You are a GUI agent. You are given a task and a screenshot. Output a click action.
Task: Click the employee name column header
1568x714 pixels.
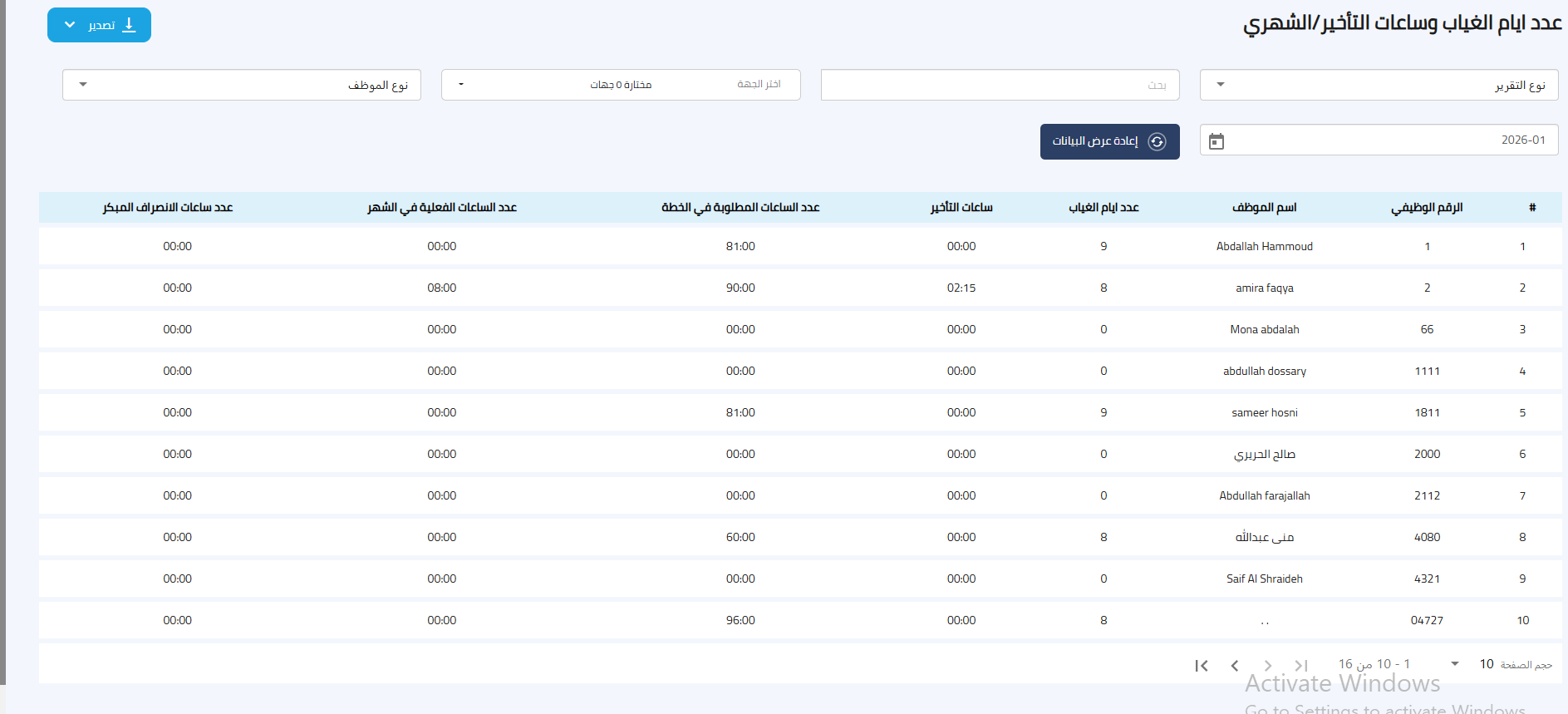1264,207
